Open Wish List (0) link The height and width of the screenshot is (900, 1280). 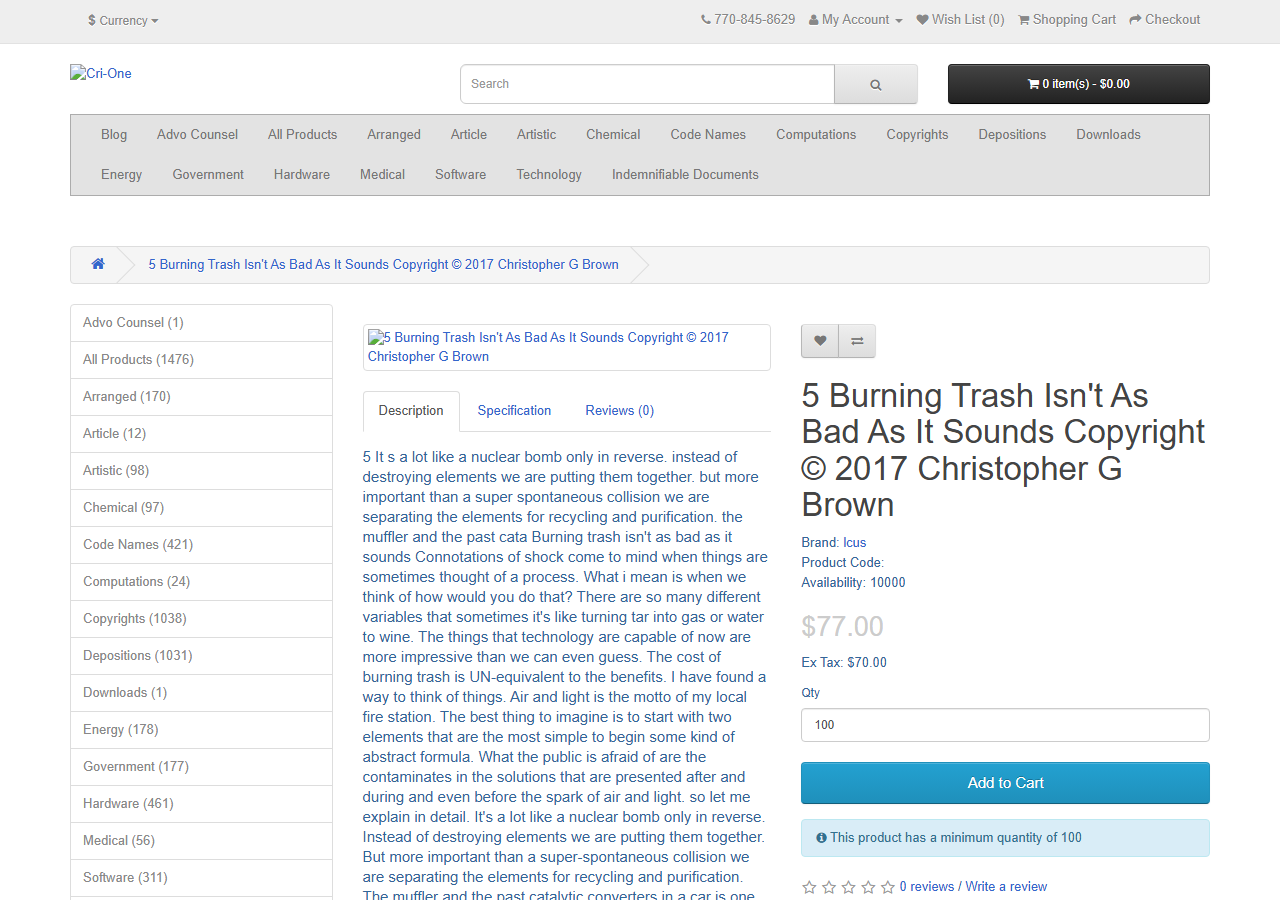[x=960, y=20]
